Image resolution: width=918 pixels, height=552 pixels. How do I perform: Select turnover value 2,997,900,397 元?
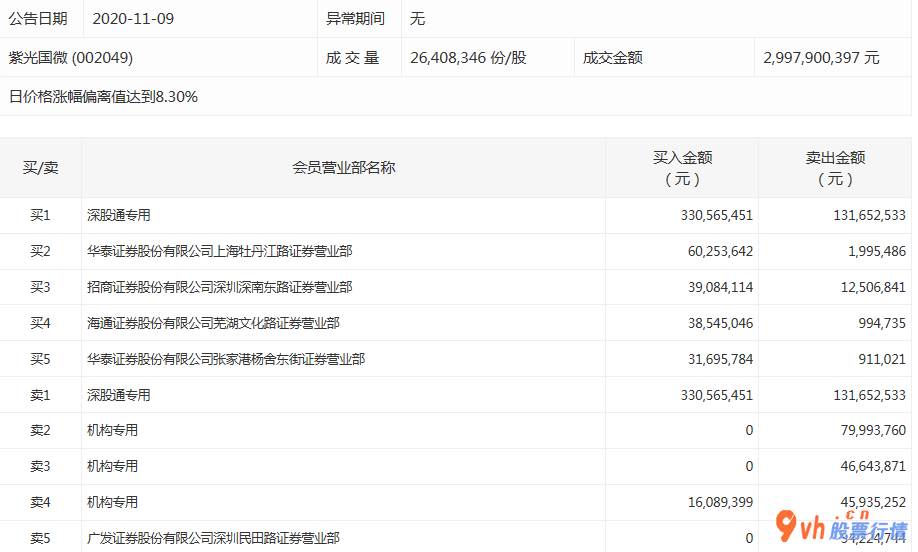(x=821, y=57)
